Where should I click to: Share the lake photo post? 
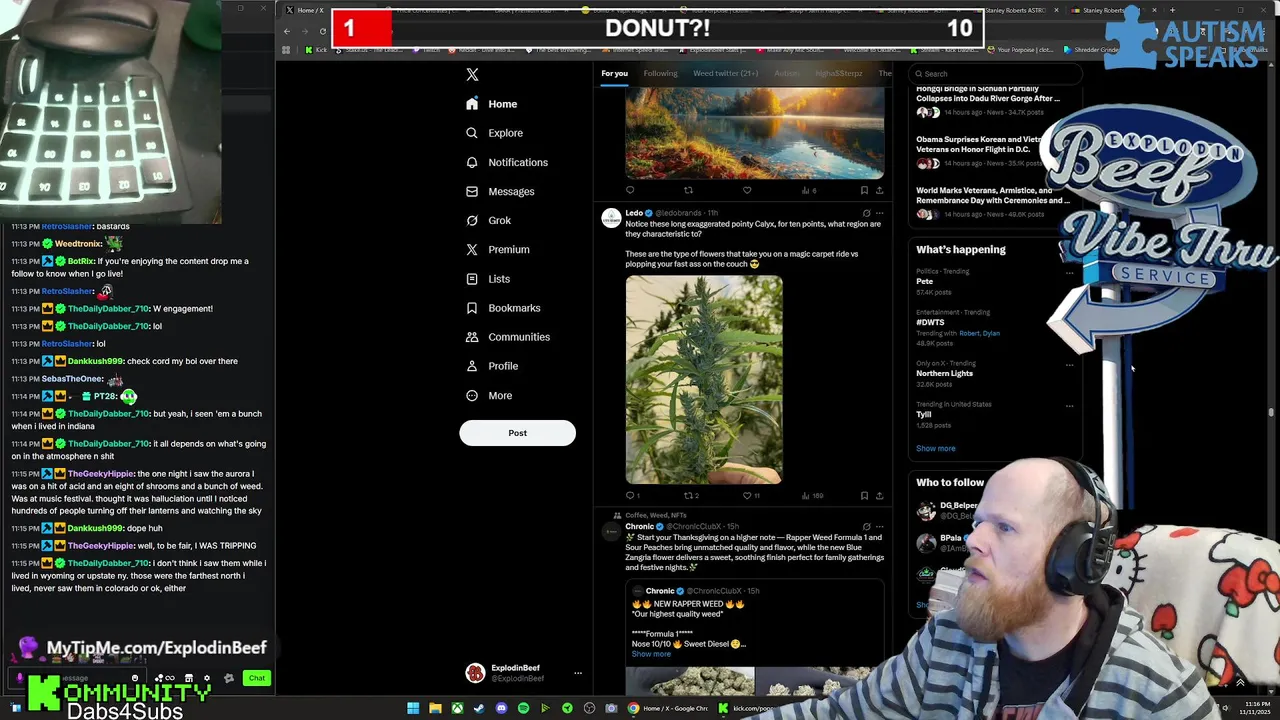pyautogui.click(x=879, y=190)
